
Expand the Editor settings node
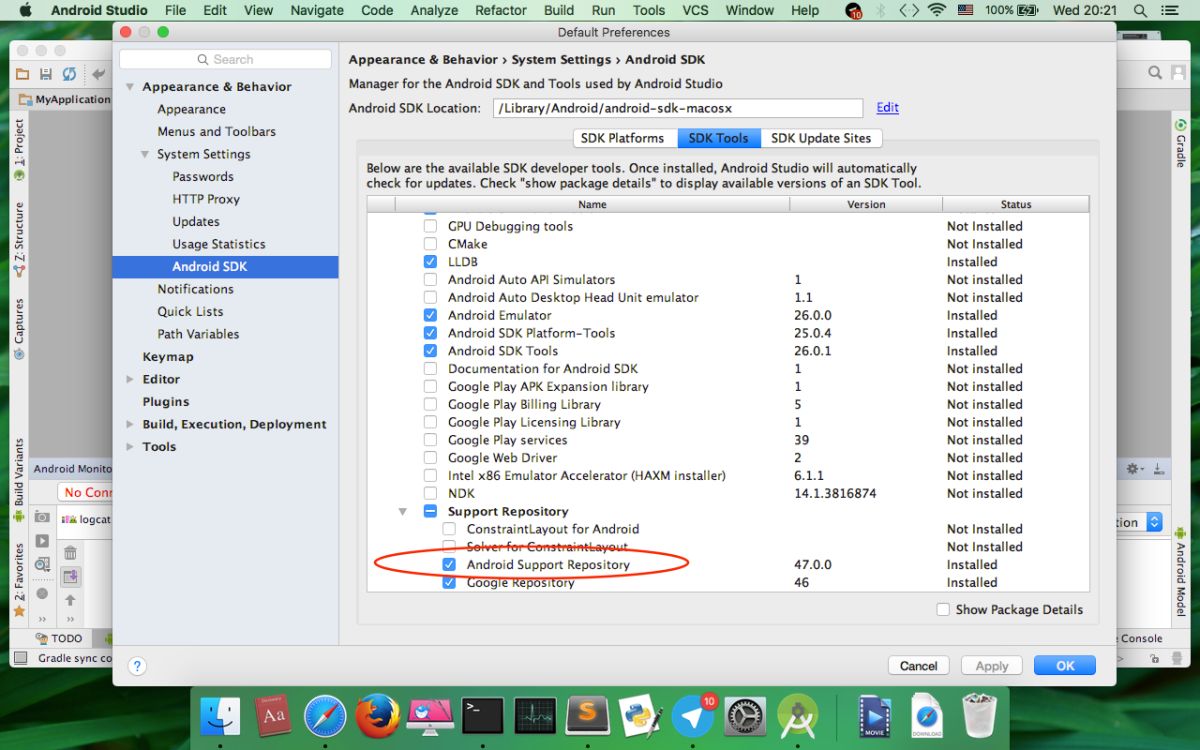(x=130, y=380)
